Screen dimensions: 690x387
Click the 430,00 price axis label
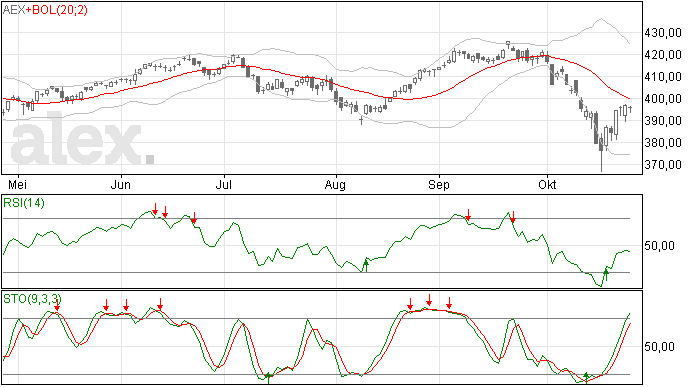click(663, 33)
